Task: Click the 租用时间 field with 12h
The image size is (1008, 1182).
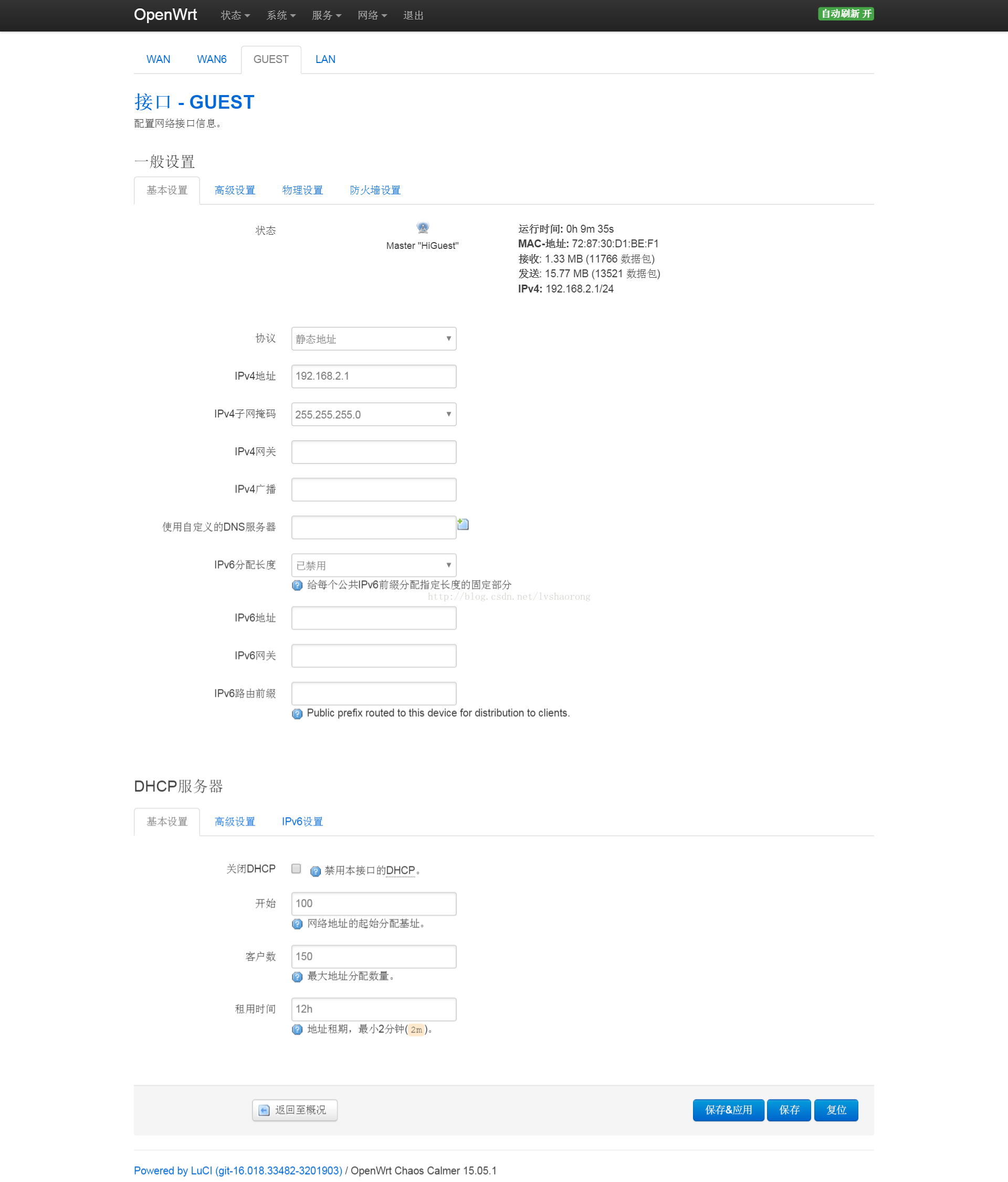Action: tap(374, 1009)
